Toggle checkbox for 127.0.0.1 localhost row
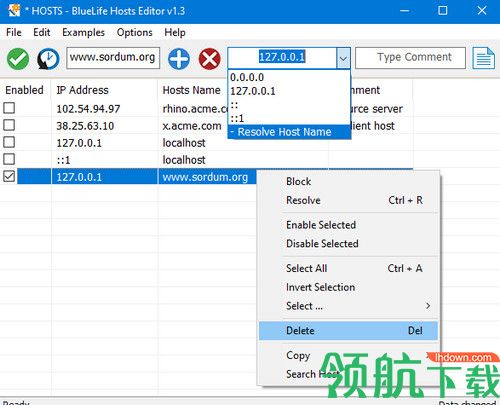 pyautogui.click(x=9, y=142)
